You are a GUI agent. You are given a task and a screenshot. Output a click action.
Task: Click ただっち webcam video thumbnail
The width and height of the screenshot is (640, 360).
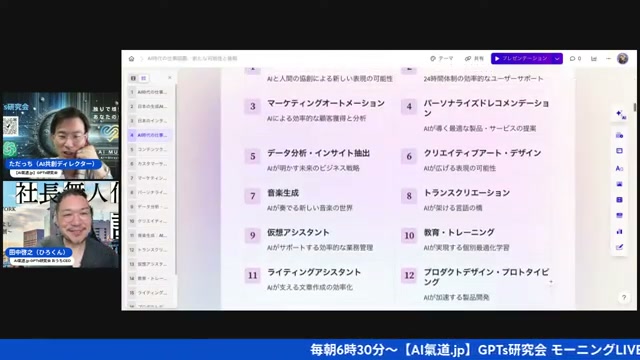coord(61,136)
